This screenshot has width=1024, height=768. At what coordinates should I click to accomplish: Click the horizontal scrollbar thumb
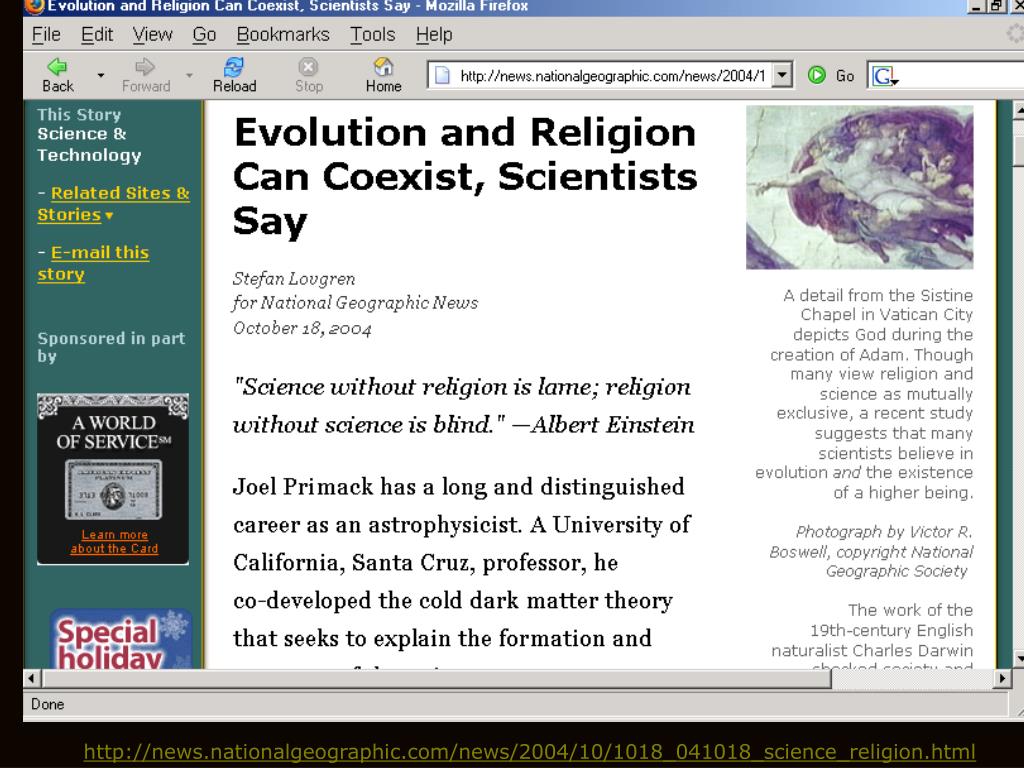point(436,679)
